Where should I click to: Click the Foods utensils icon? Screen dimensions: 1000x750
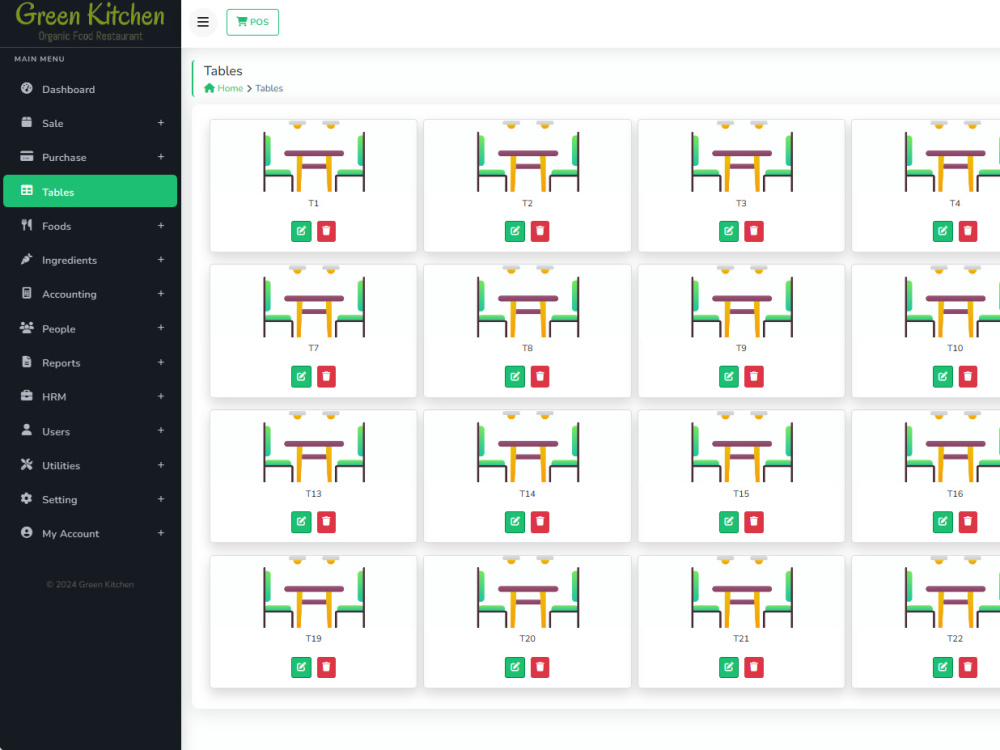tap(26, 224)
